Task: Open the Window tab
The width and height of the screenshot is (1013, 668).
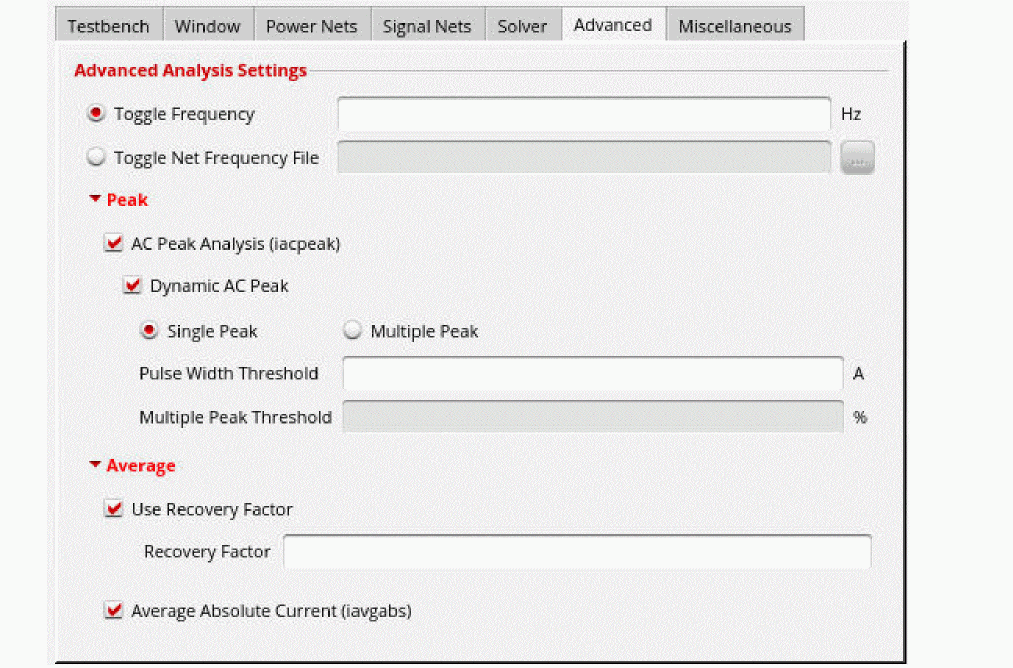Action: pyautogui.click(x=207, y=27)
